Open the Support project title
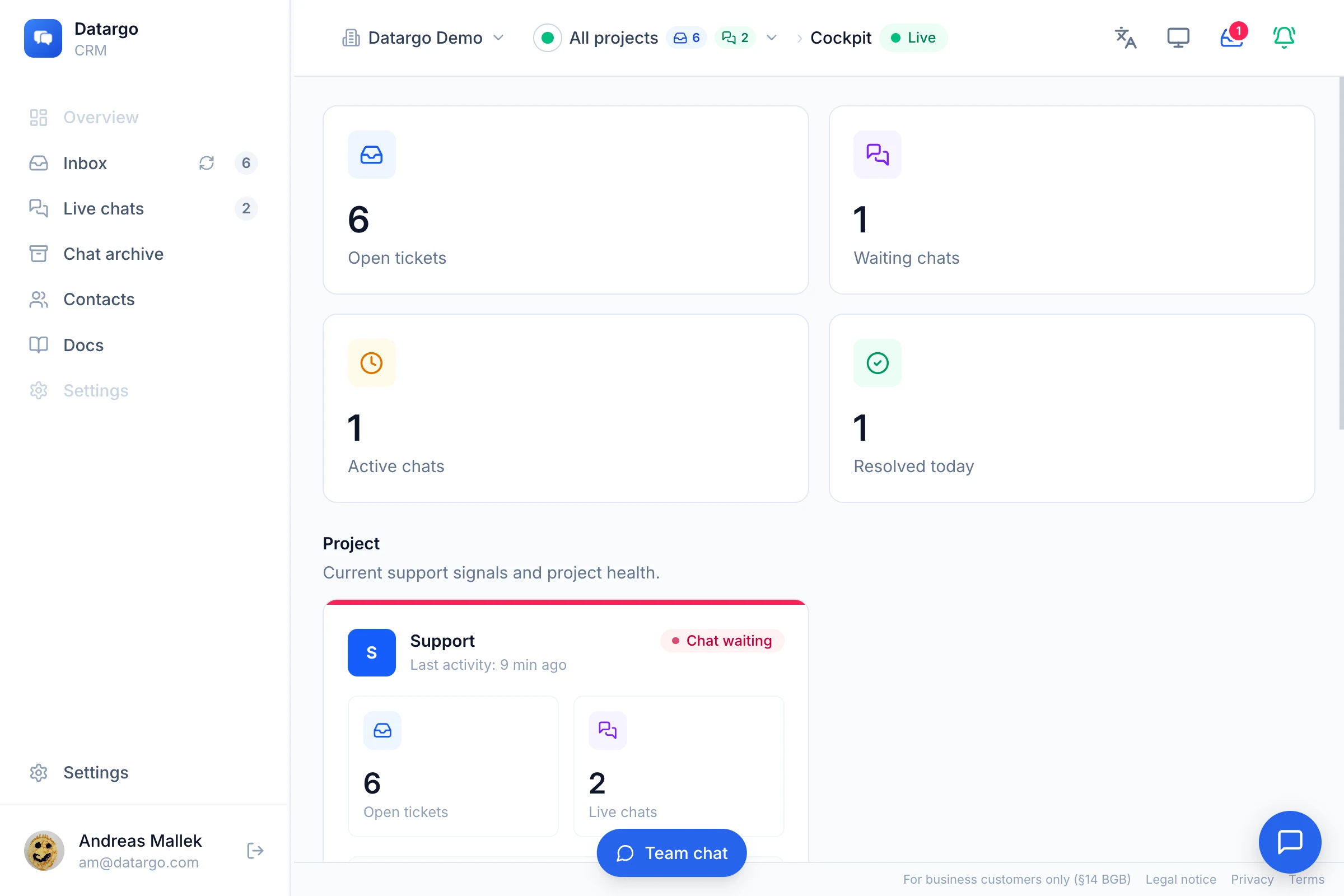The image size is (1344, 896). point(442,641)
